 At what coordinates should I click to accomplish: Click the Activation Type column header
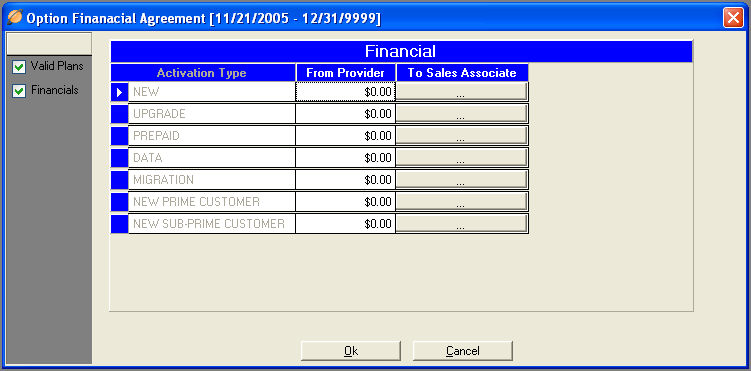(x=203, y=73)
